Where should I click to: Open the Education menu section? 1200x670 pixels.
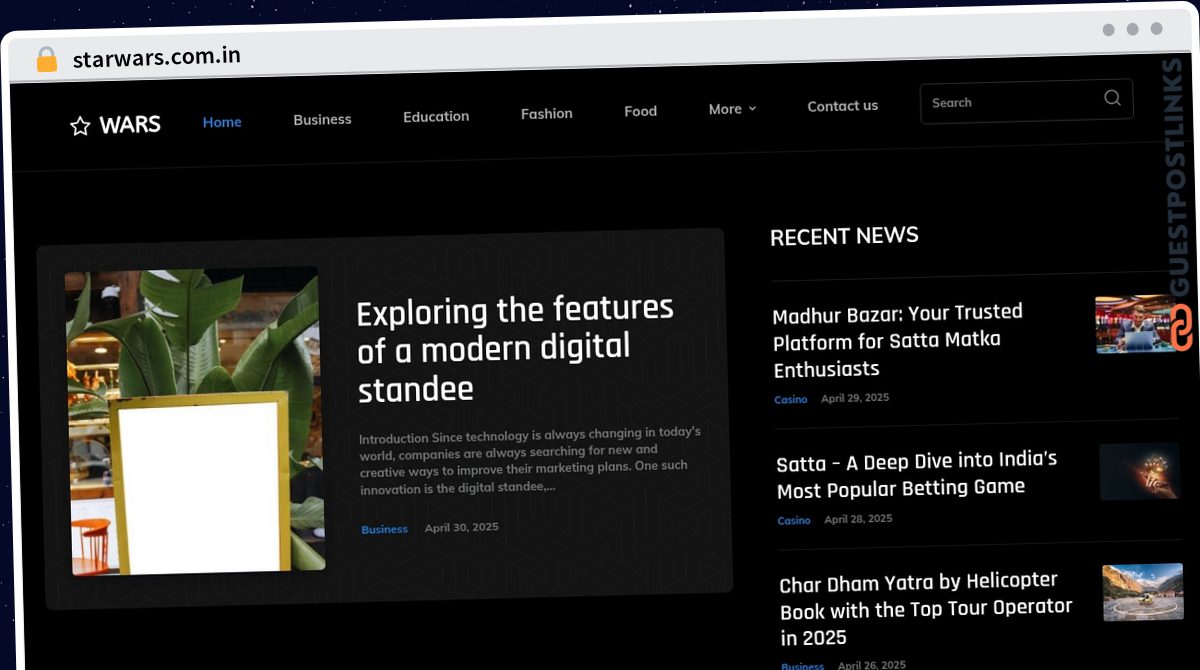coord(436,116)
